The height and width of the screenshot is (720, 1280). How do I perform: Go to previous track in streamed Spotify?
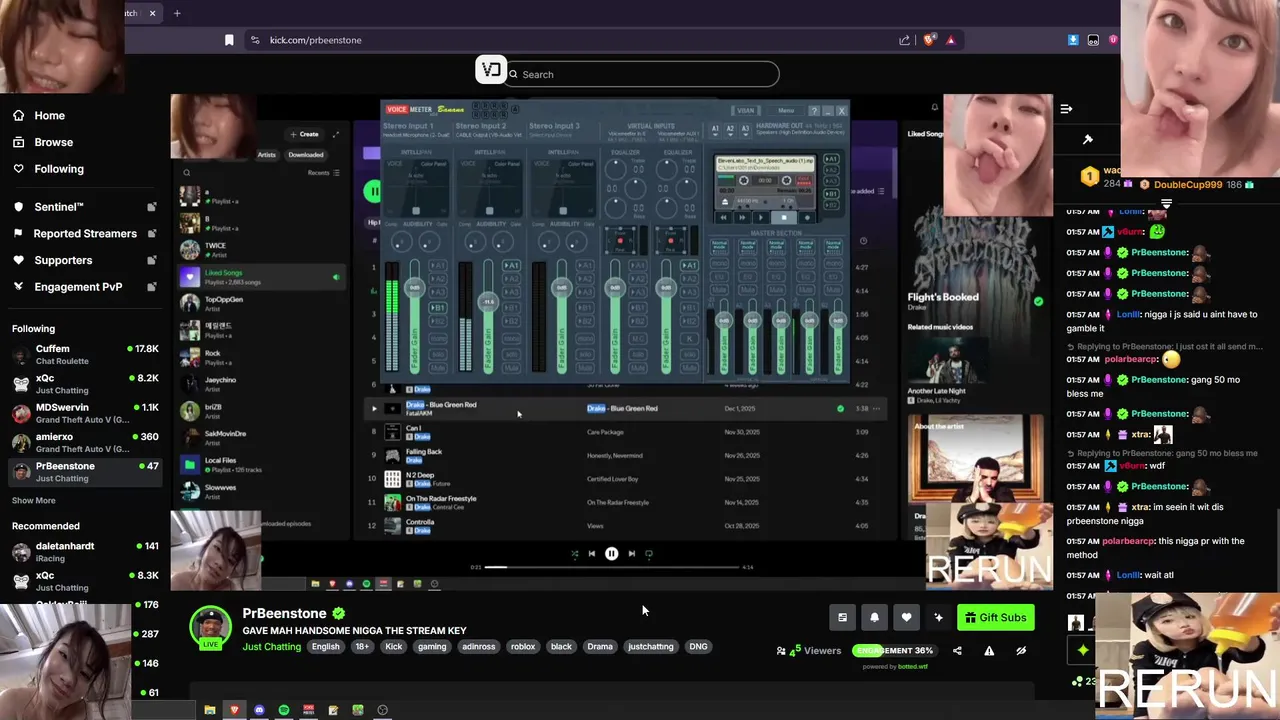tap(592, 553)
